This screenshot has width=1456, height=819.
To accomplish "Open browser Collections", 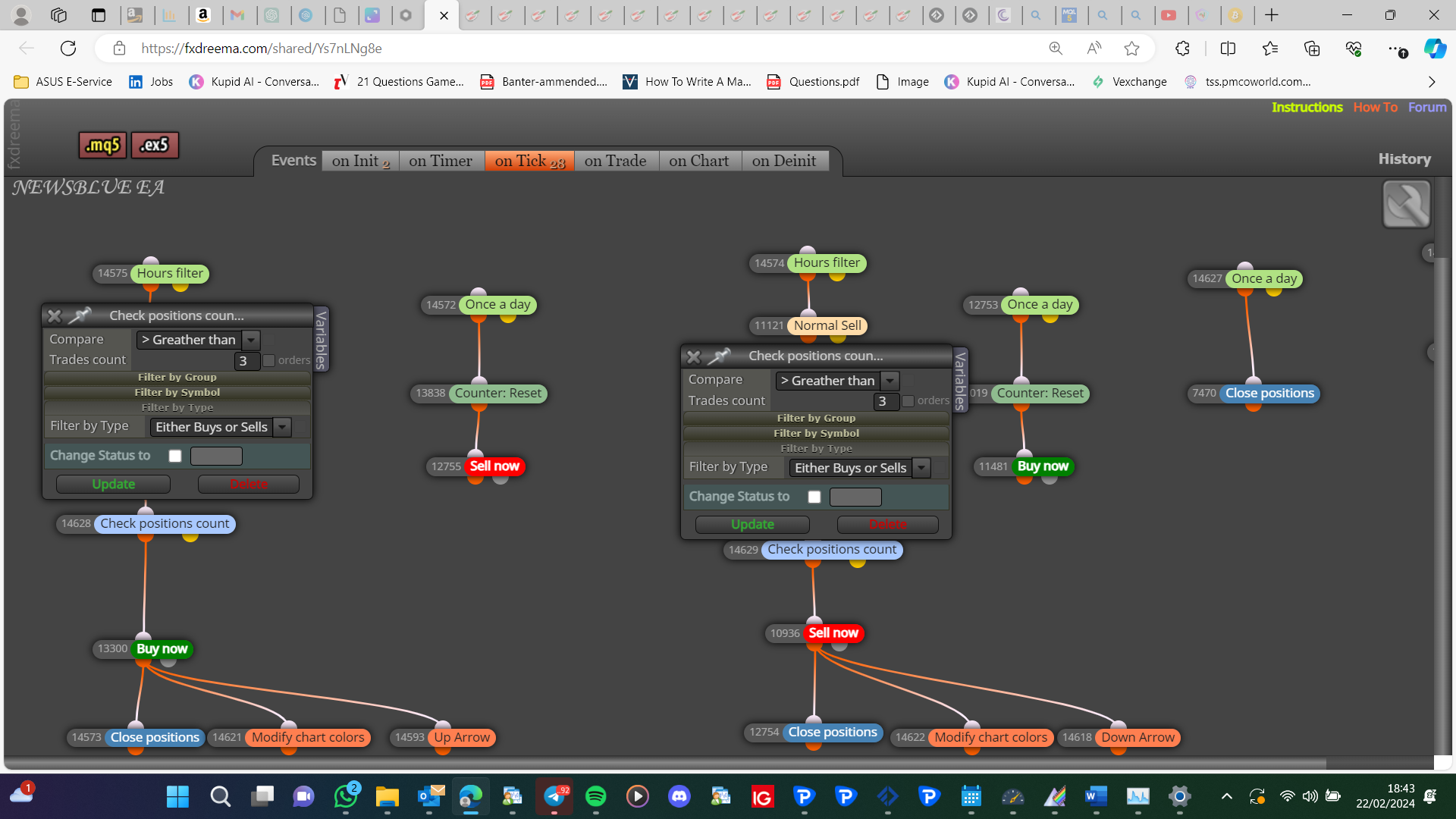I will [x=1312, y=49].
